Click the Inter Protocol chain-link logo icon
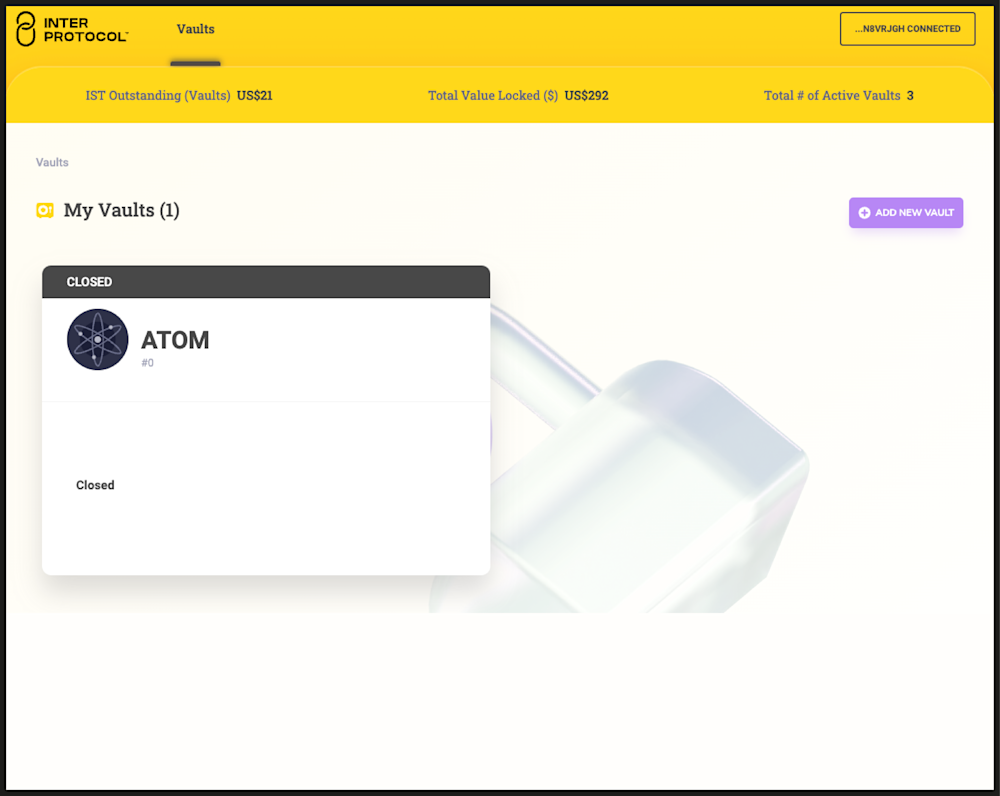This screenshot has width=1000, height=796. (x=26, y=29)
